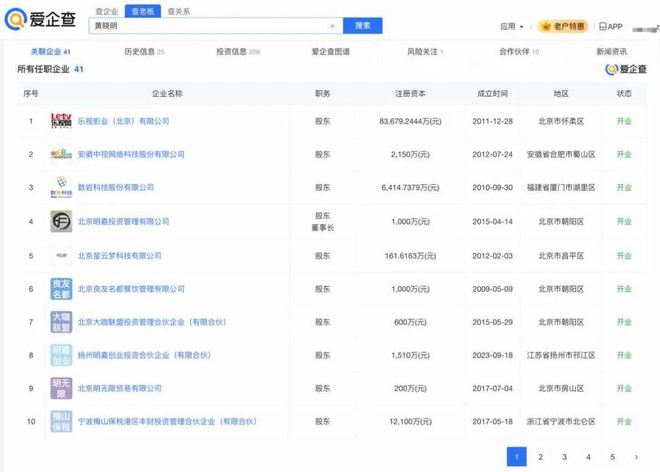Click the 2023-09-18 founding date cell
Image resolution: width=660 pixels, height=472 pixels.
492,355
